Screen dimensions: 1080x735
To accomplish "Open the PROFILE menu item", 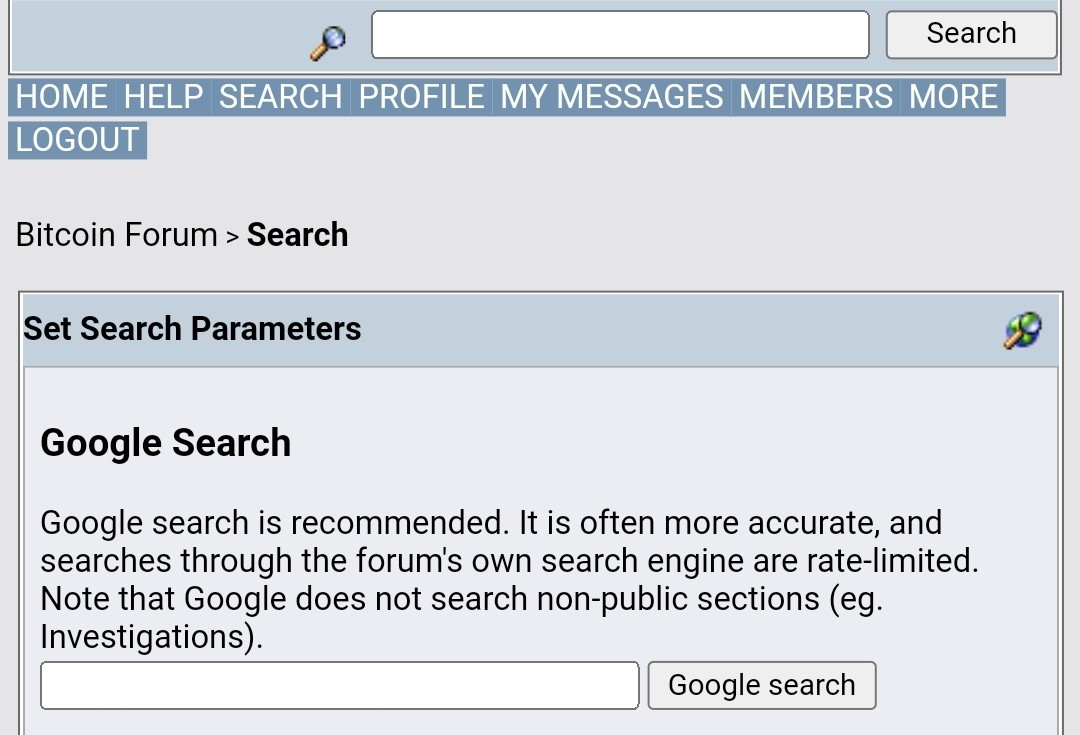I will click(422, 97).
